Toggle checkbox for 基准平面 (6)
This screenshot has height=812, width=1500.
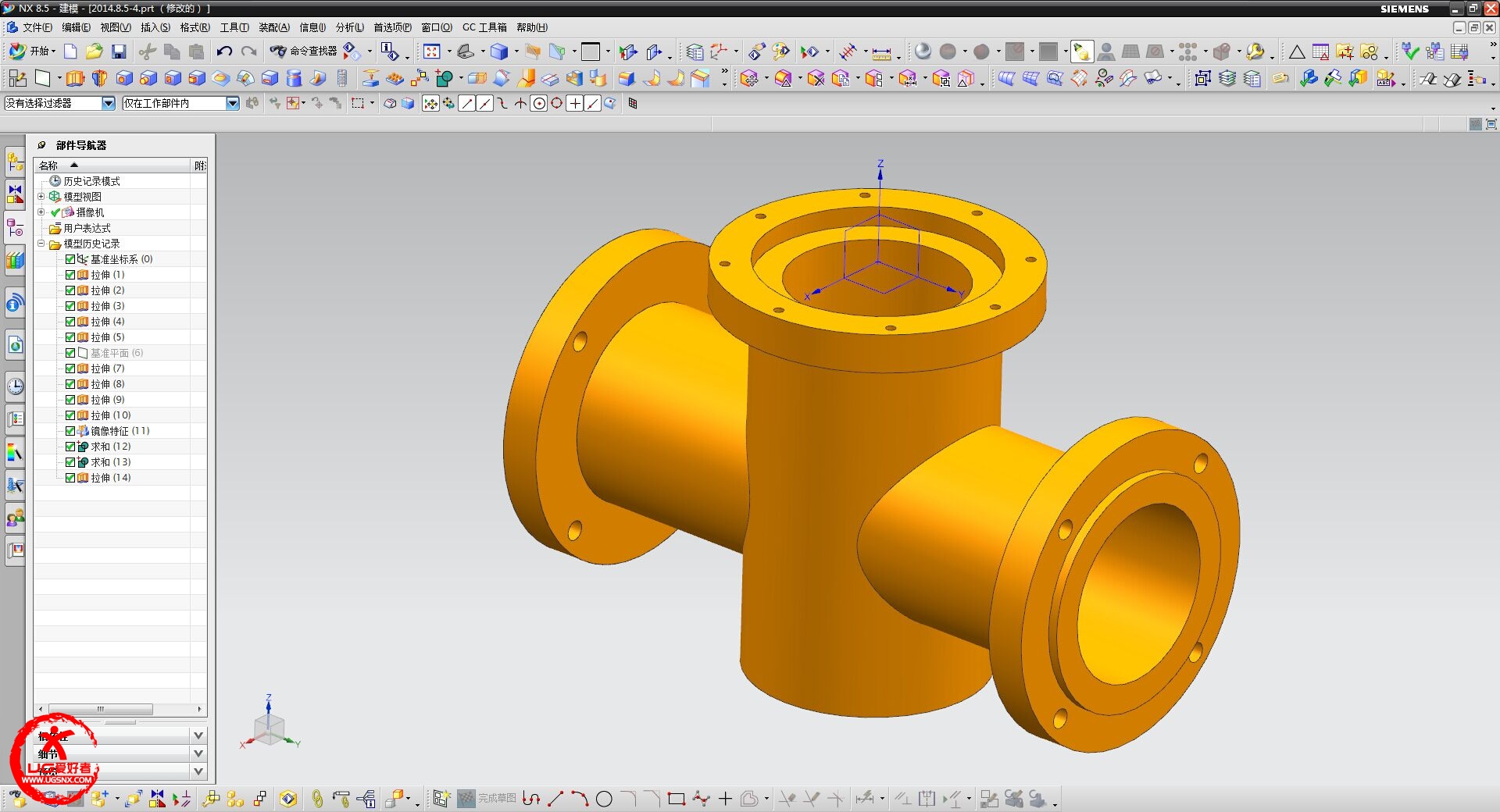tap(70, 353)
